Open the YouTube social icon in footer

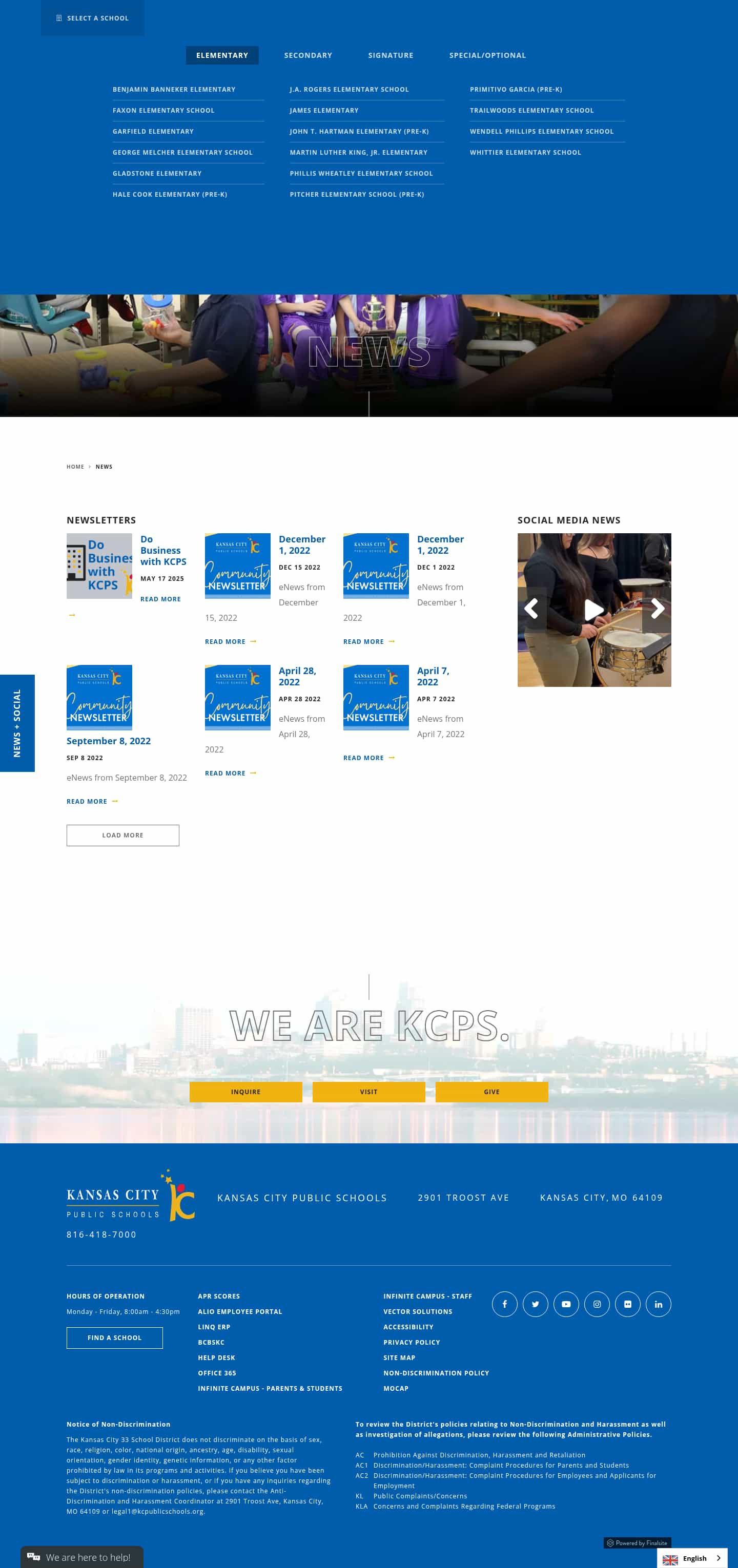tap(566, 1304)
